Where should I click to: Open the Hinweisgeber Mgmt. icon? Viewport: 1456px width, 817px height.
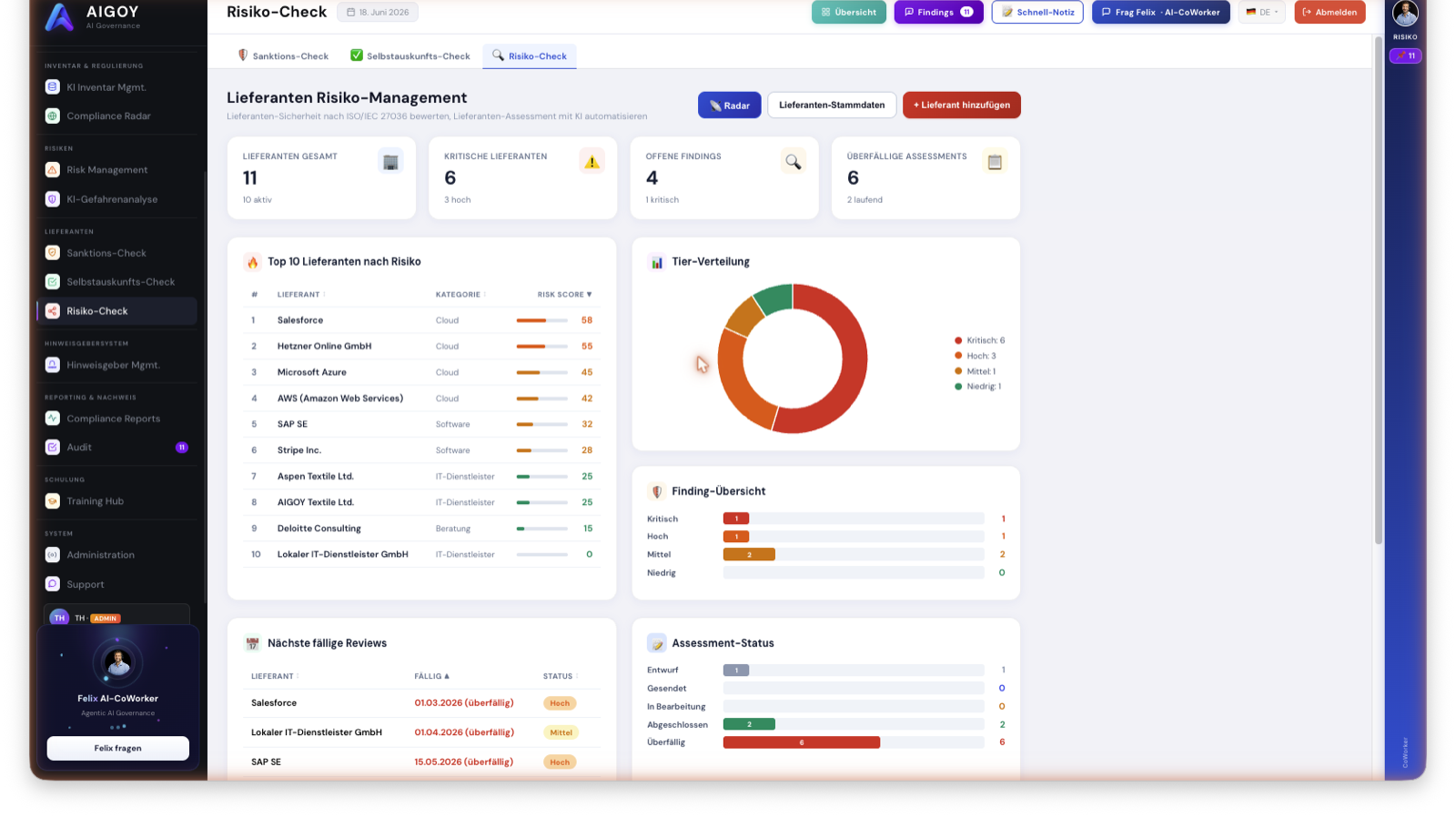pos(53,365)
